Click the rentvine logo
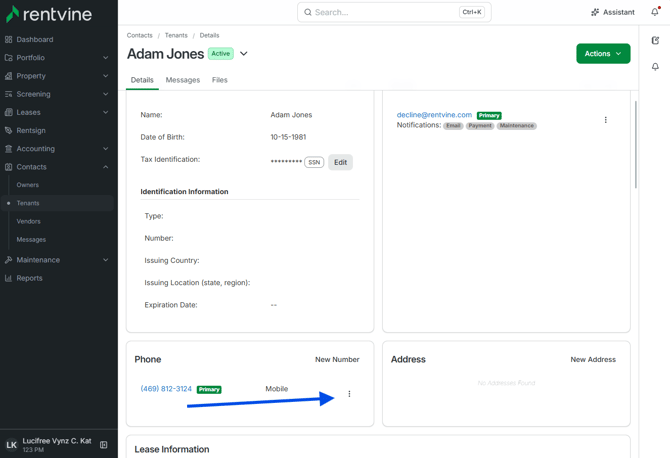 (49, 14)
